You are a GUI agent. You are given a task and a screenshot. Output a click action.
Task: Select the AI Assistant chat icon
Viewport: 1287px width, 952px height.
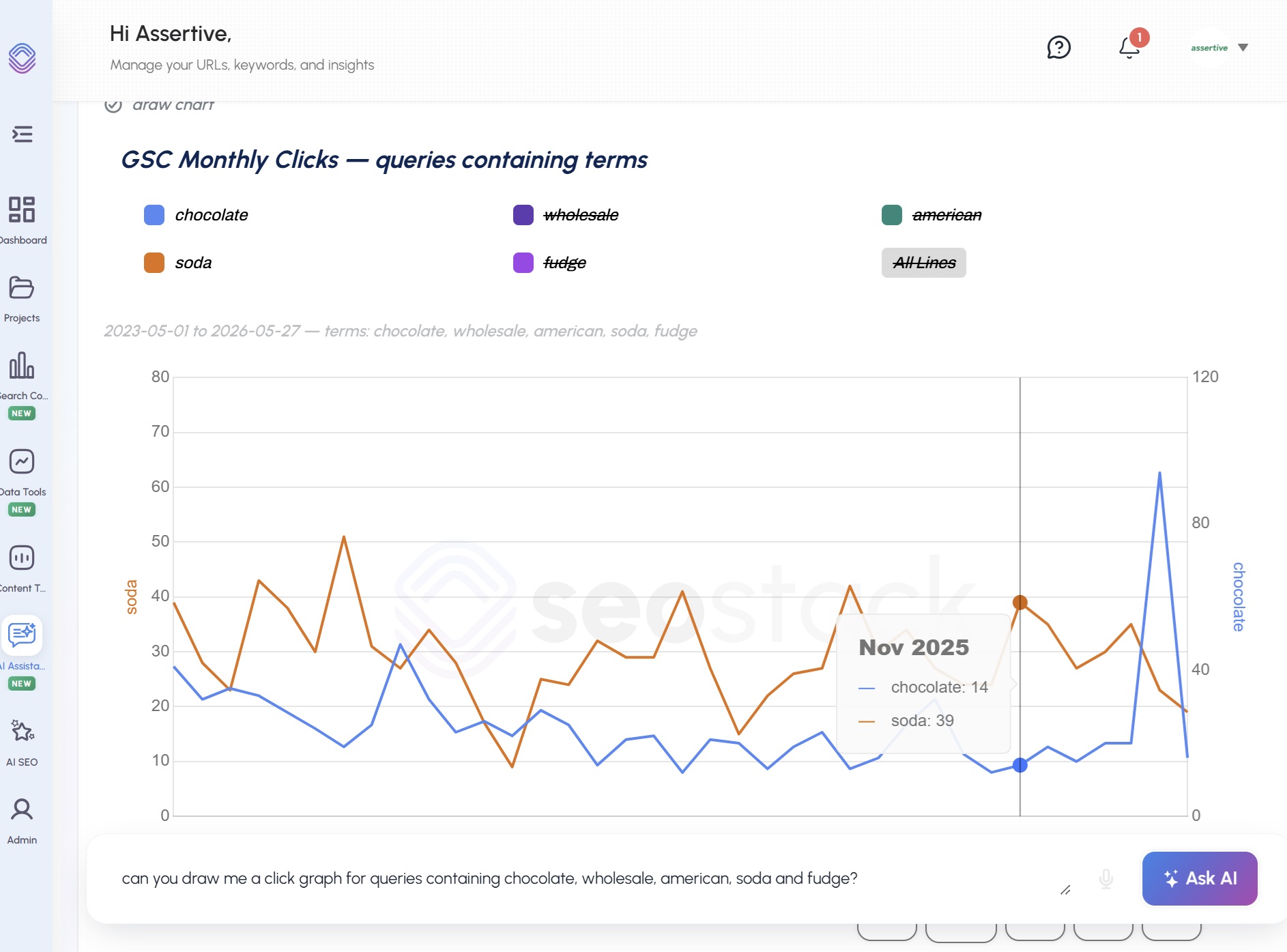click(22, 635)
